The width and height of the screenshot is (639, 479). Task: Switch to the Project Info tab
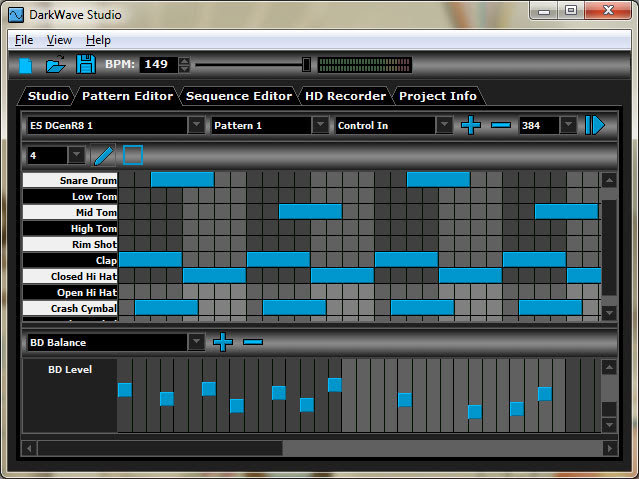438,96
